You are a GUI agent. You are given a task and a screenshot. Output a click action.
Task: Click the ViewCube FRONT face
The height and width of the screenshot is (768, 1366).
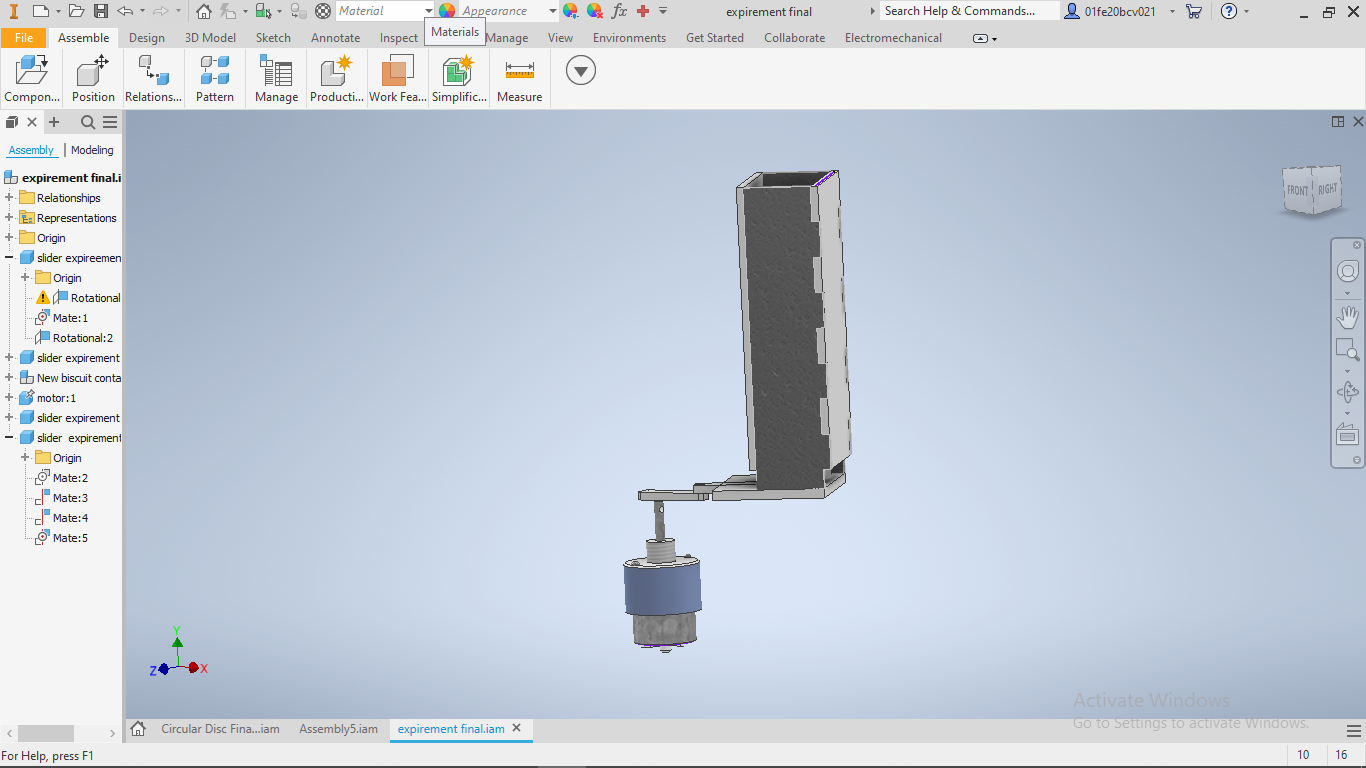pos(1297,190)
